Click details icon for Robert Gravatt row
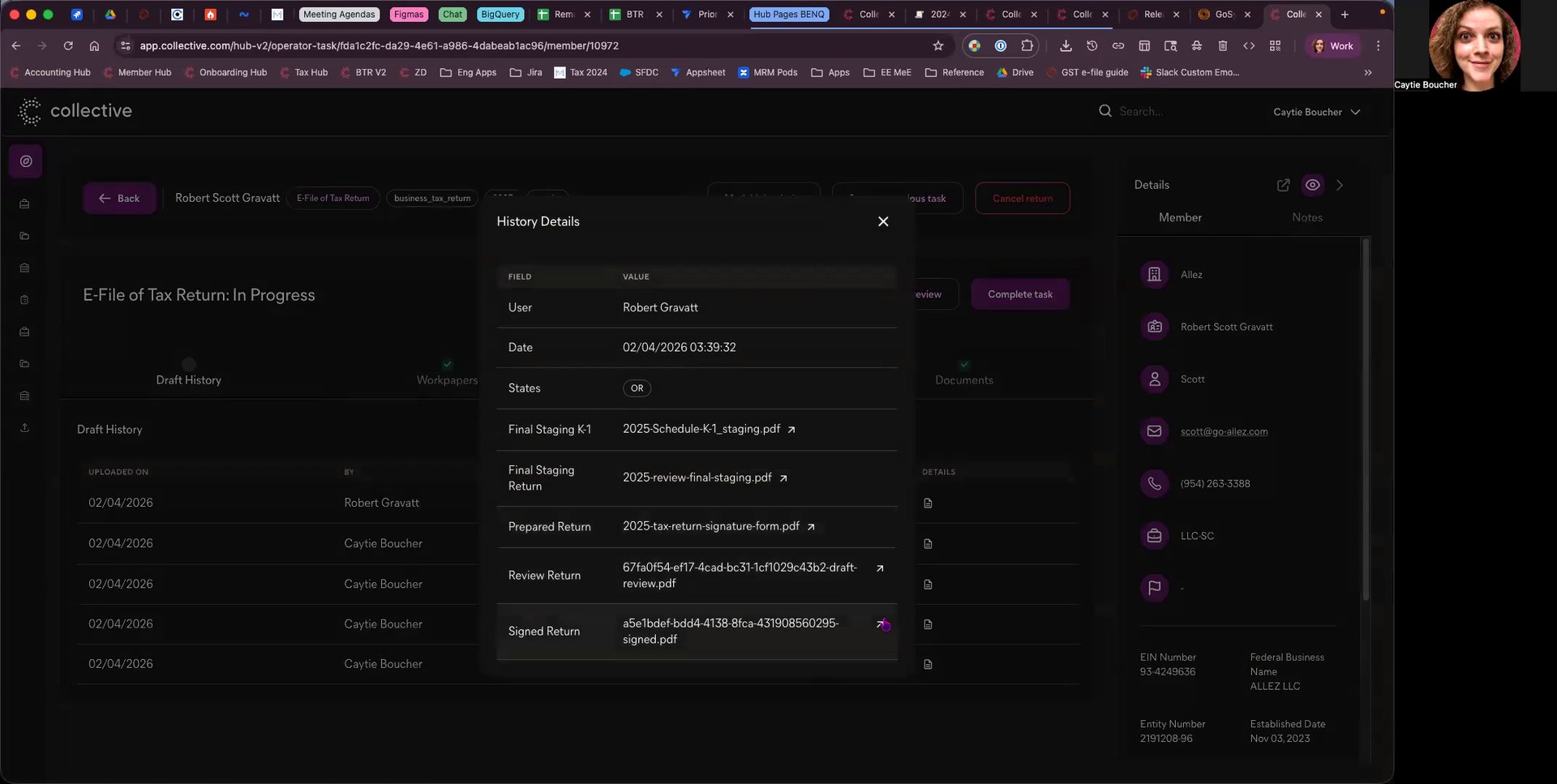This screenshot has width=1557, height=784. pos(928,503)
